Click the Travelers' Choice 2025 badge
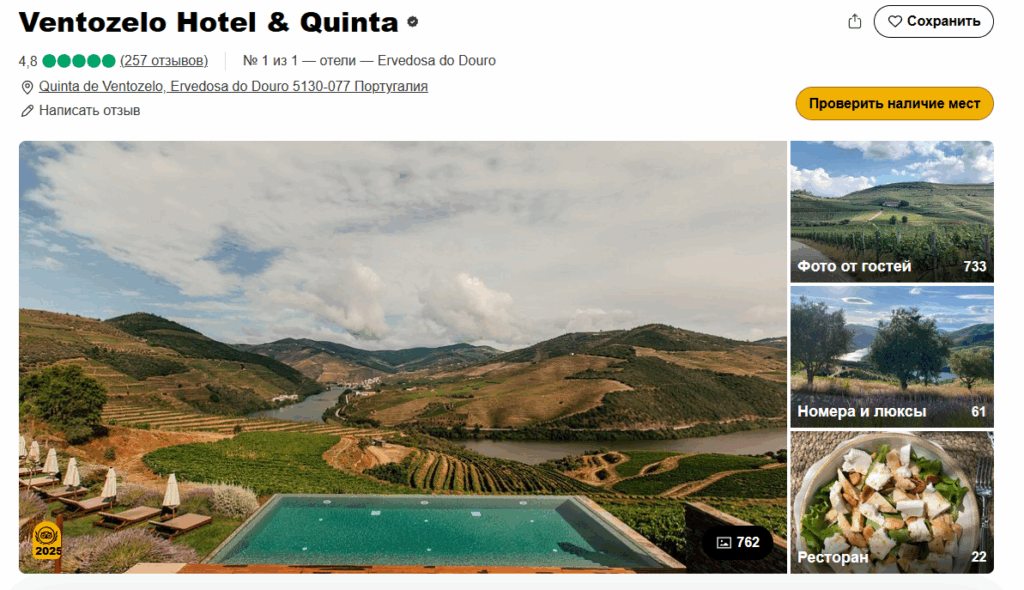This screenshot has width=1024, height=590. pos(46,541)
